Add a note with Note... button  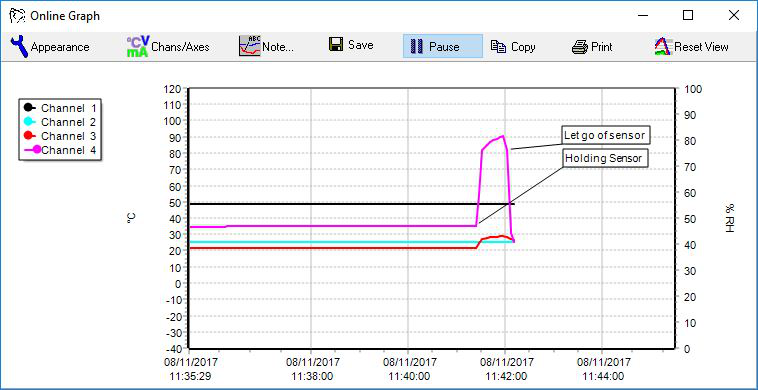(x=266, y=47)
